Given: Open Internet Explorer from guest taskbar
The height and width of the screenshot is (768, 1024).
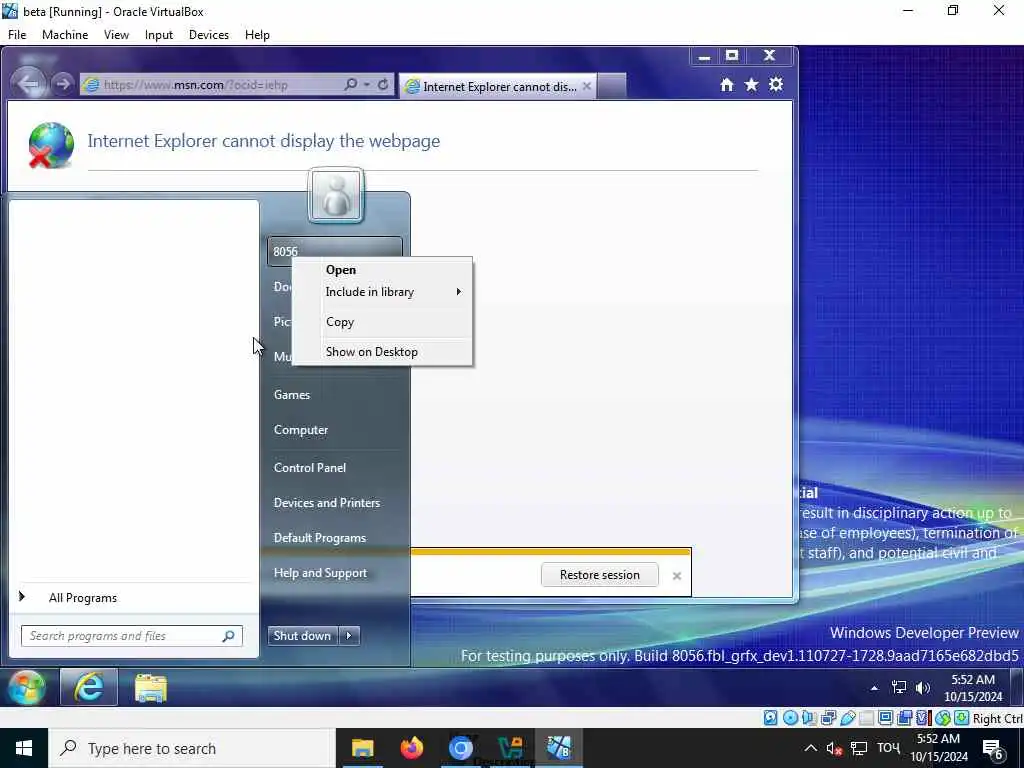Looking at the screenshot, I should (89, 687).
